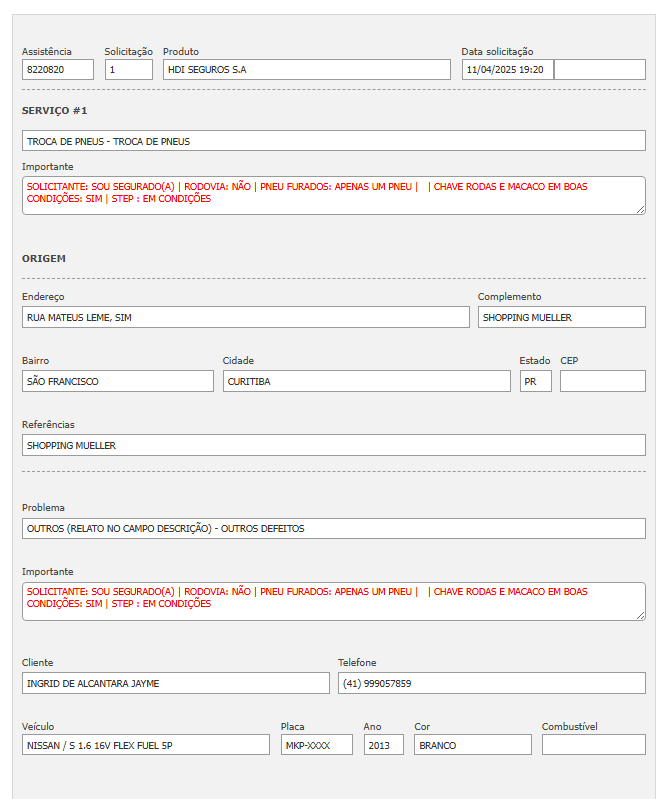This screenshot has width=658, height=799.
Task: Select the Veículo field showing NISSAN
Action: [146, 745]
